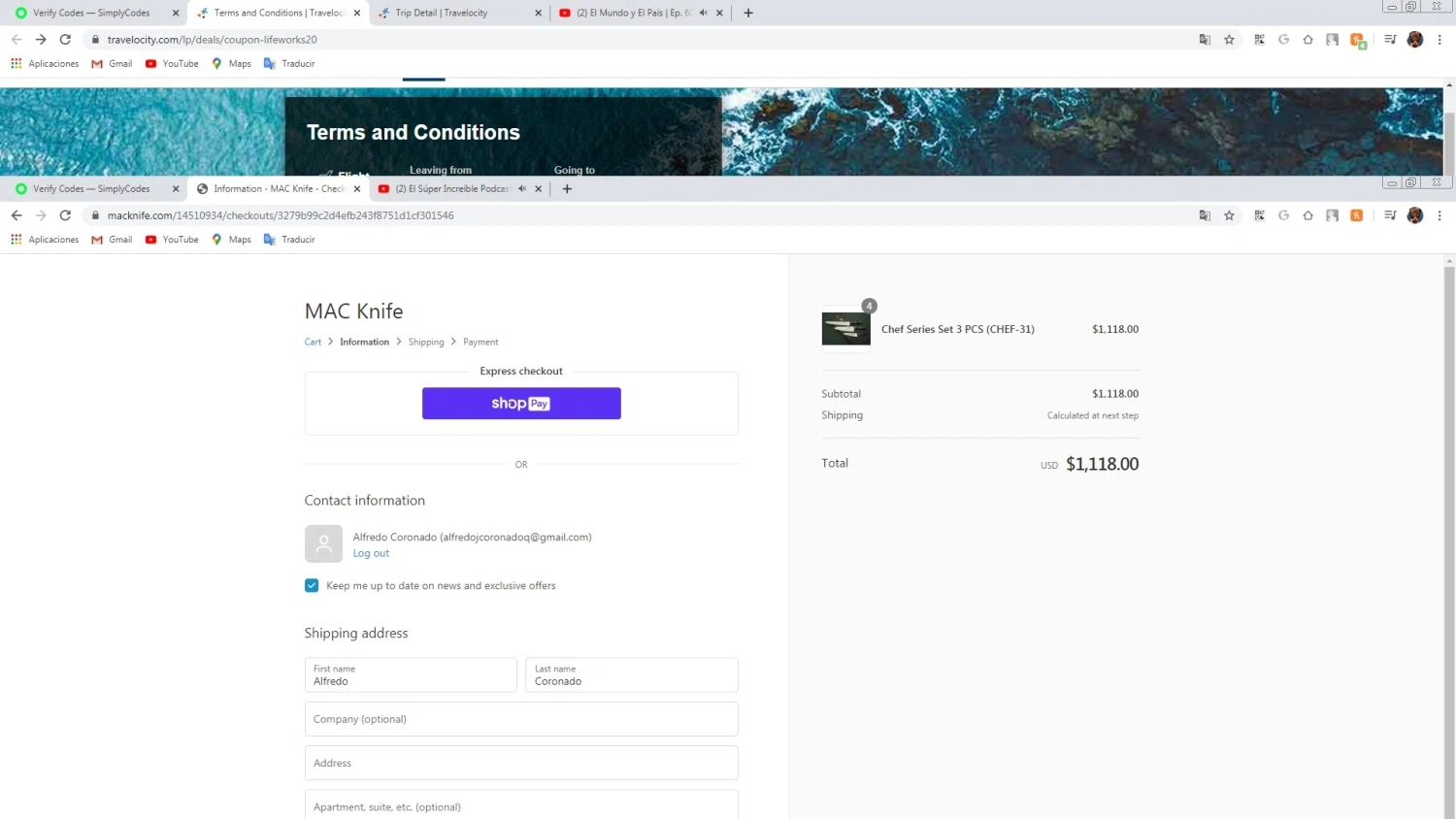Open Gmail bookmark in the Travelocity window
Viewport: 1456px width, 819px height.
[112, 64]
